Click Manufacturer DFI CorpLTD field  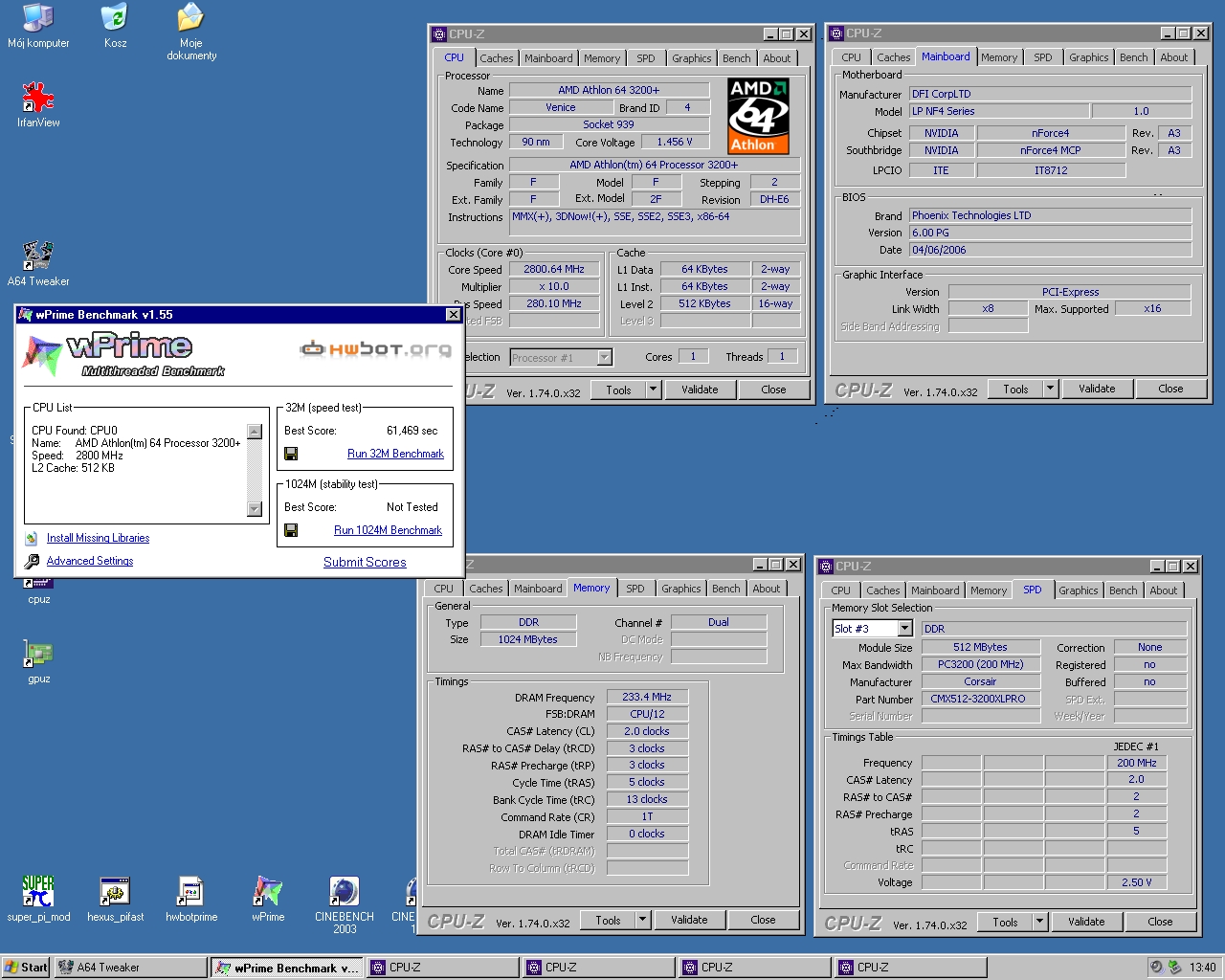click(1050, 94)
